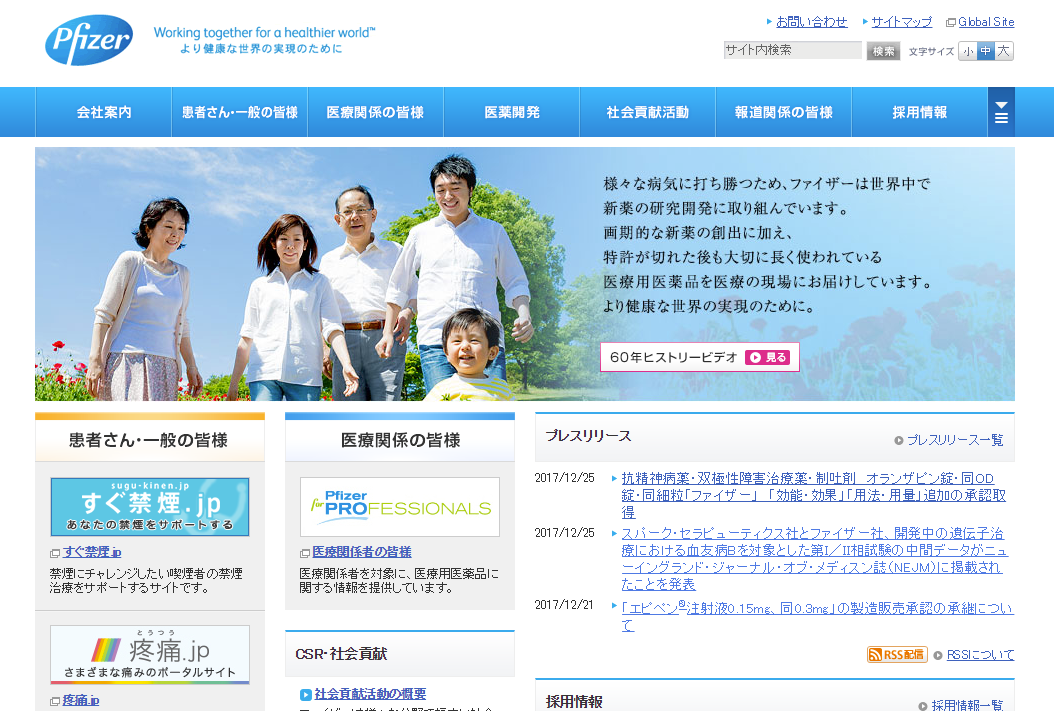Screen dimensions: 1054x711
Task: Click external-link icon beside すぐ禁煙.jp link
Action: pos(55,553)
